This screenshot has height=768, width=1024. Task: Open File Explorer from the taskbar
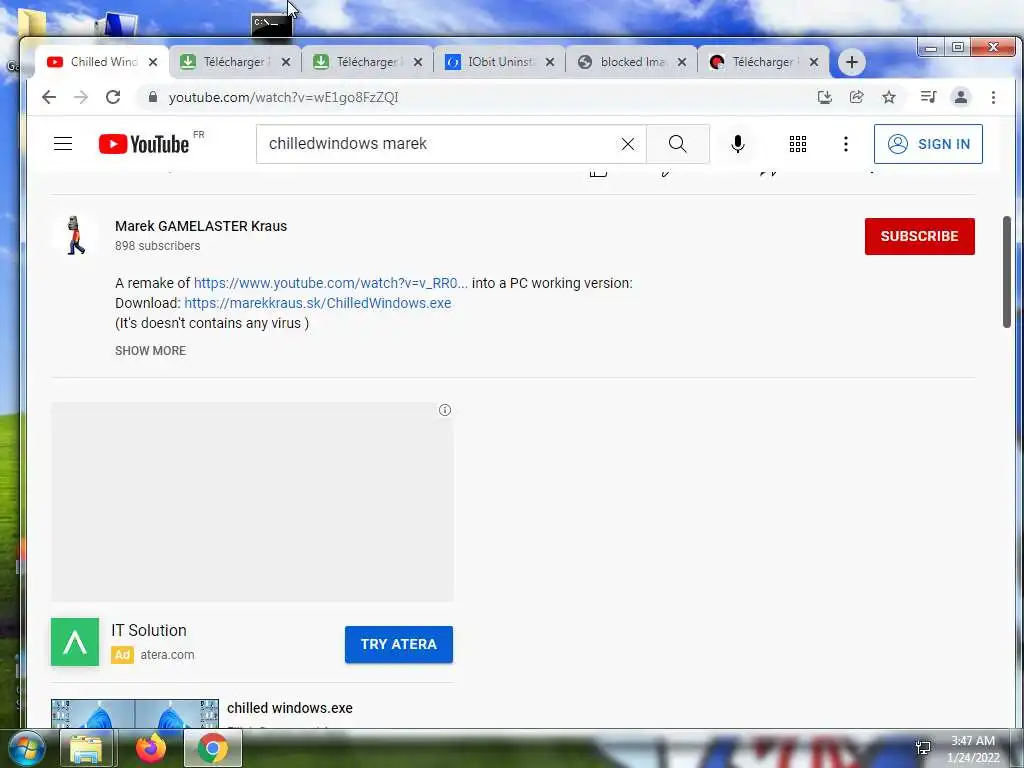86,748
